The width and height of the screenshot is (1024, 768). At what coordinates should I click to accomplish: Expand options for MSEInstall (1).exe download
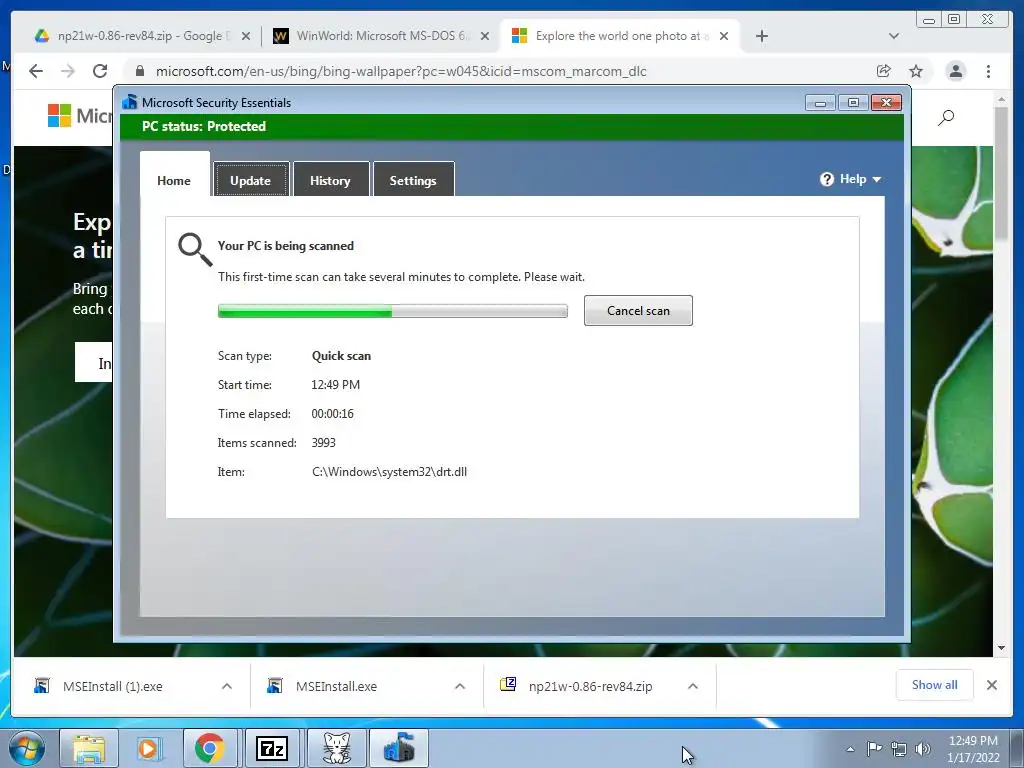coord(227,686)
